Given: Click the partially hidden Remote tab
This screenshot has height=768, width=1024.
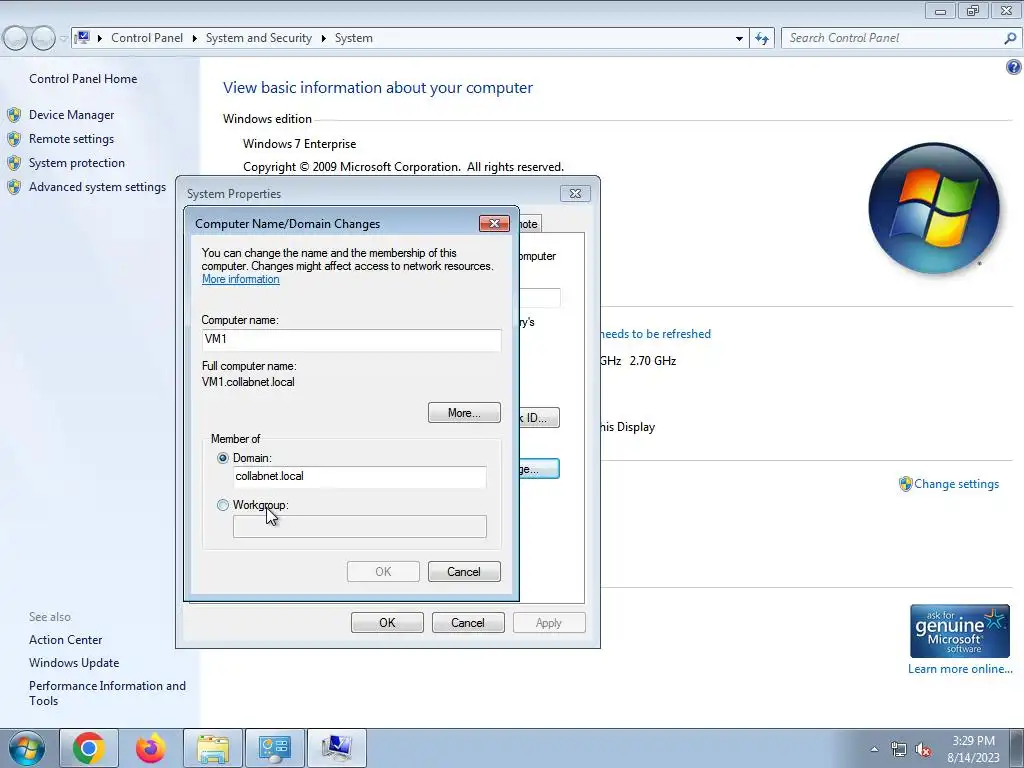Looking at the screenshot, I should (530, 224).
